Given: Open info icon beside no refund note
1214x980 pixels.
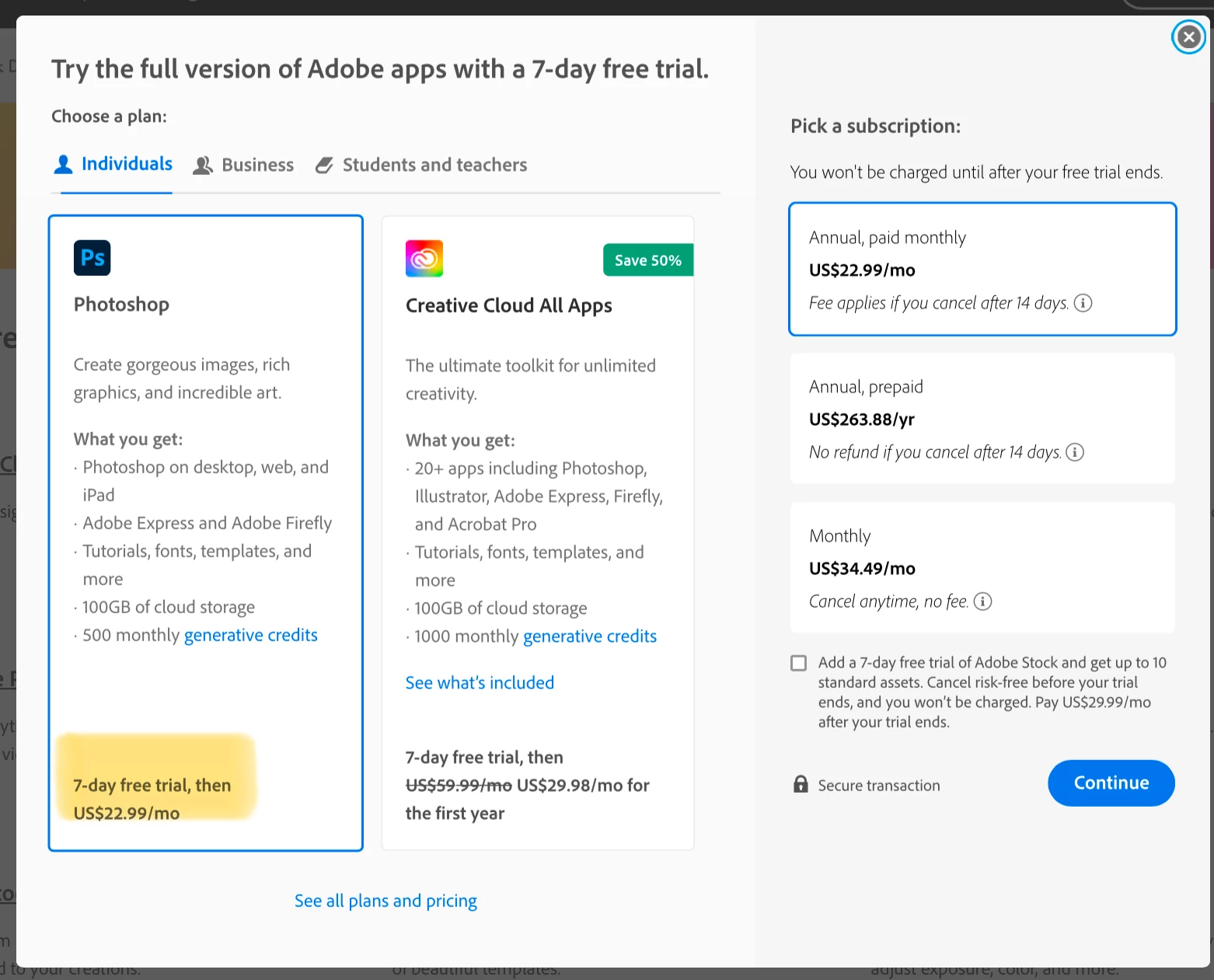Looking at the screenshot, I should point(1075,452).
